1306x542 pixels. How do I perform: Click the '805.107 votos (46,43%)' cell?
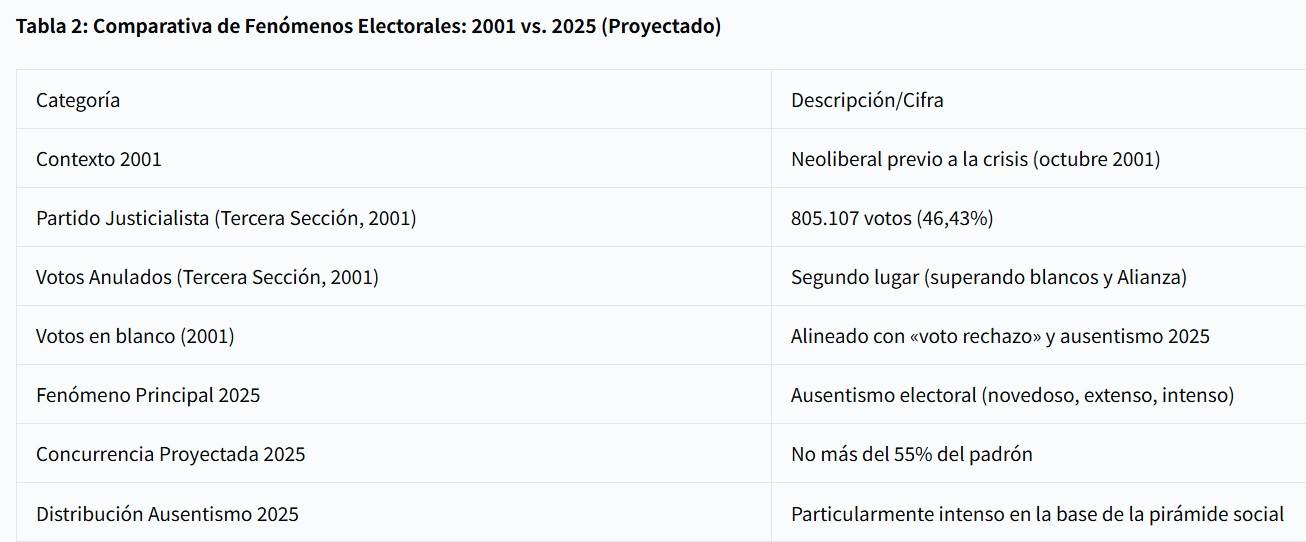coord(1038,218)
